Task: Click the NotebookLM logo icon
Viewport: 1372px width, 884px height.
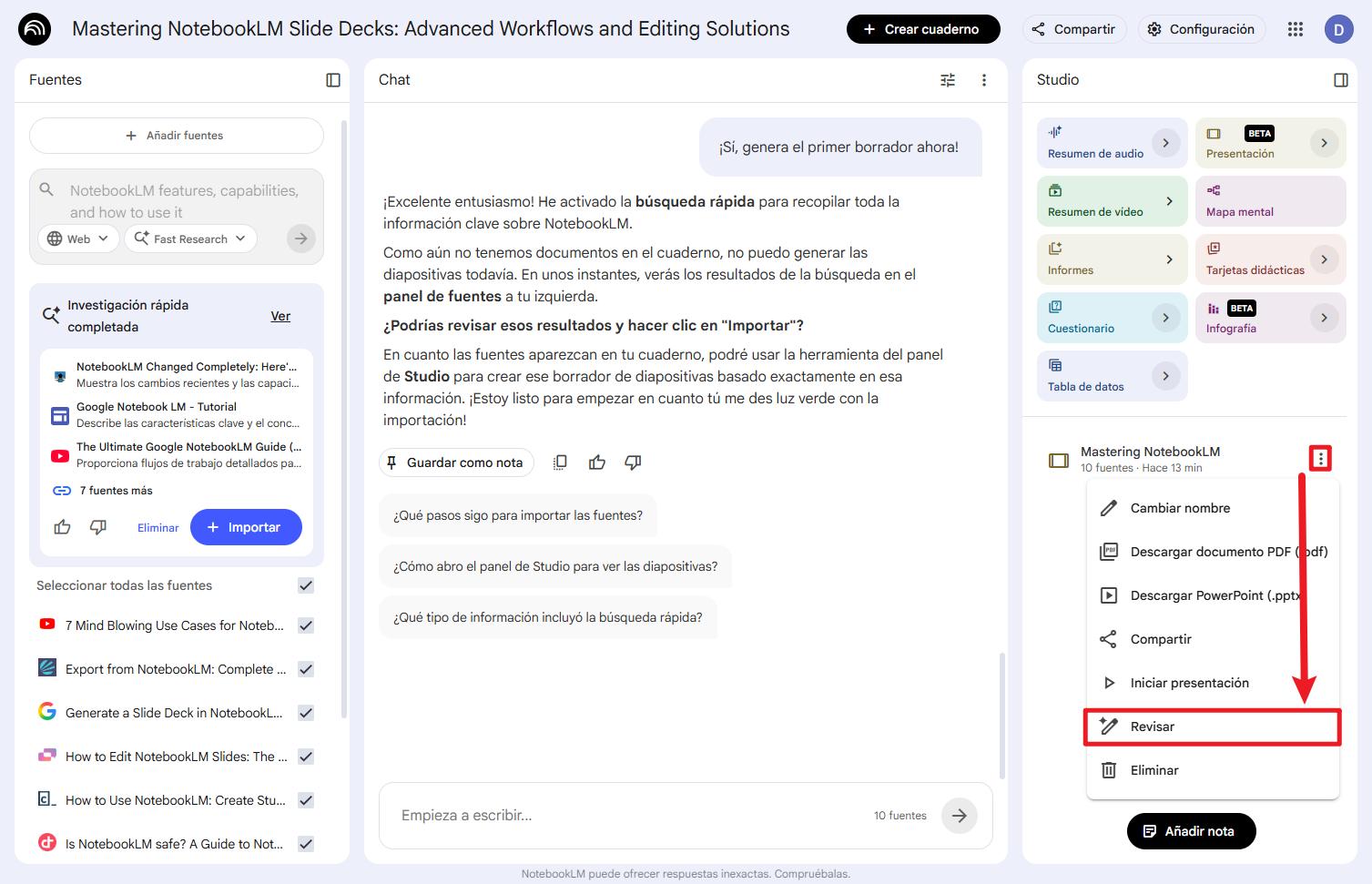Action: tap(35, 29)
